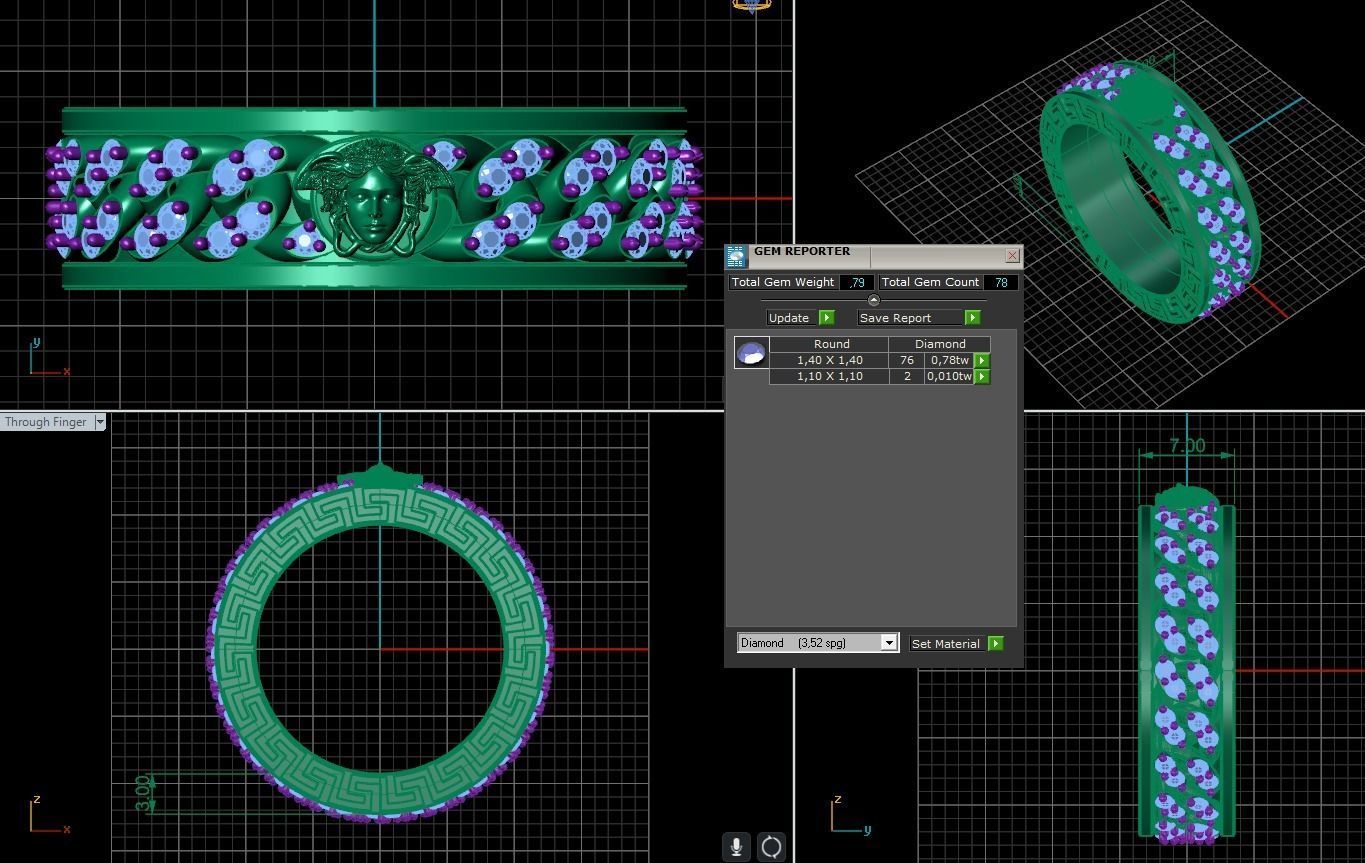Click the green arrow beside Save Report
This screenshot has height=863, width=1365.
pyautogui.click(x=972, y=318)
